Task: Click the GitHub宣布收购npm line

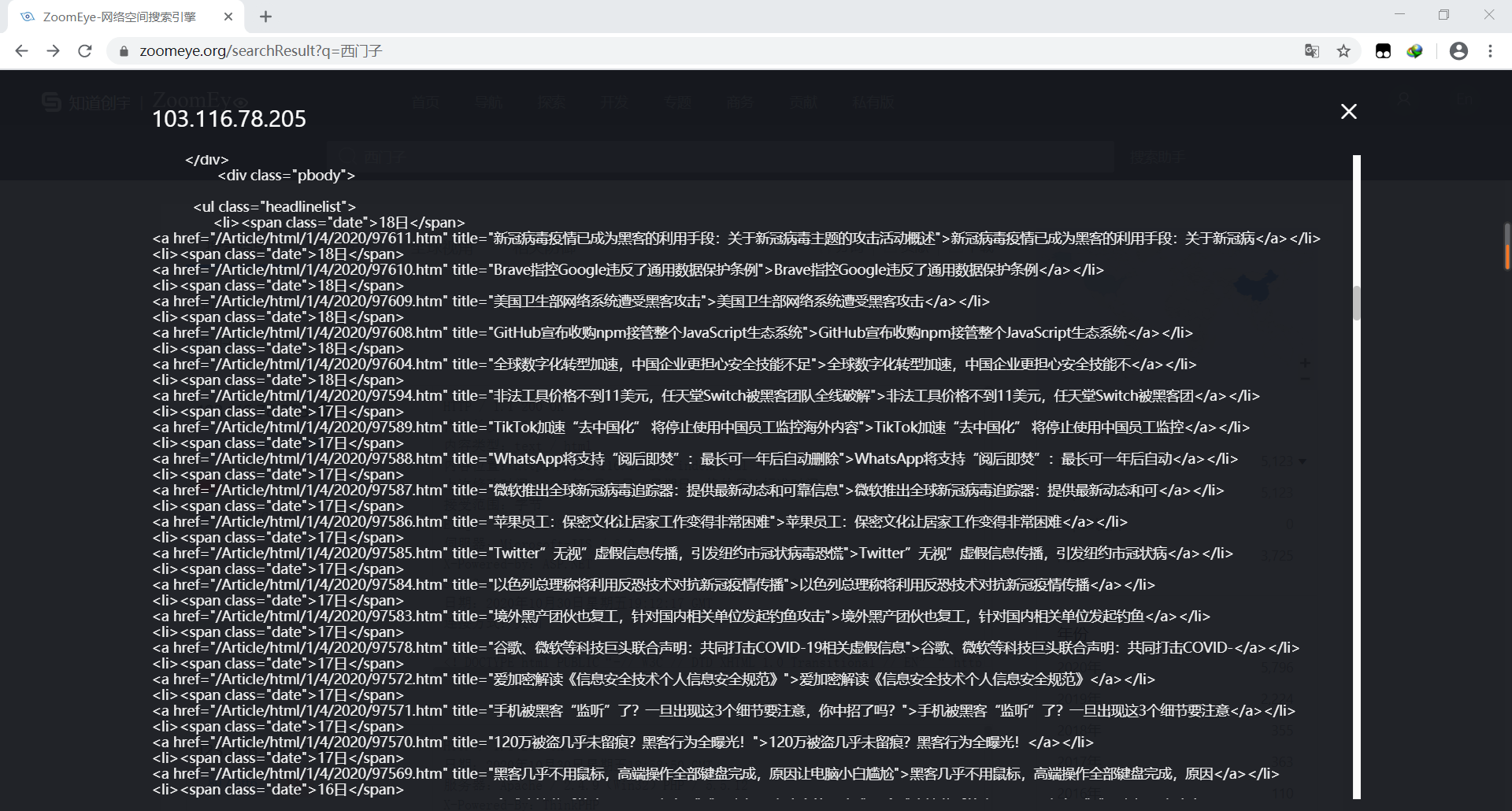Action: point(673,332)
